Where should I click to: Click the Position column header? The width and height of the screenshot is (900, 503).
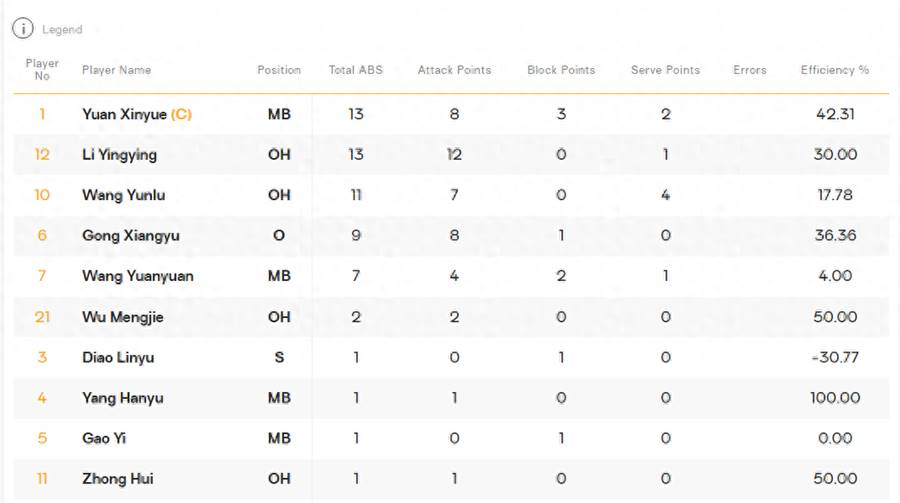[x=279, y=70]
